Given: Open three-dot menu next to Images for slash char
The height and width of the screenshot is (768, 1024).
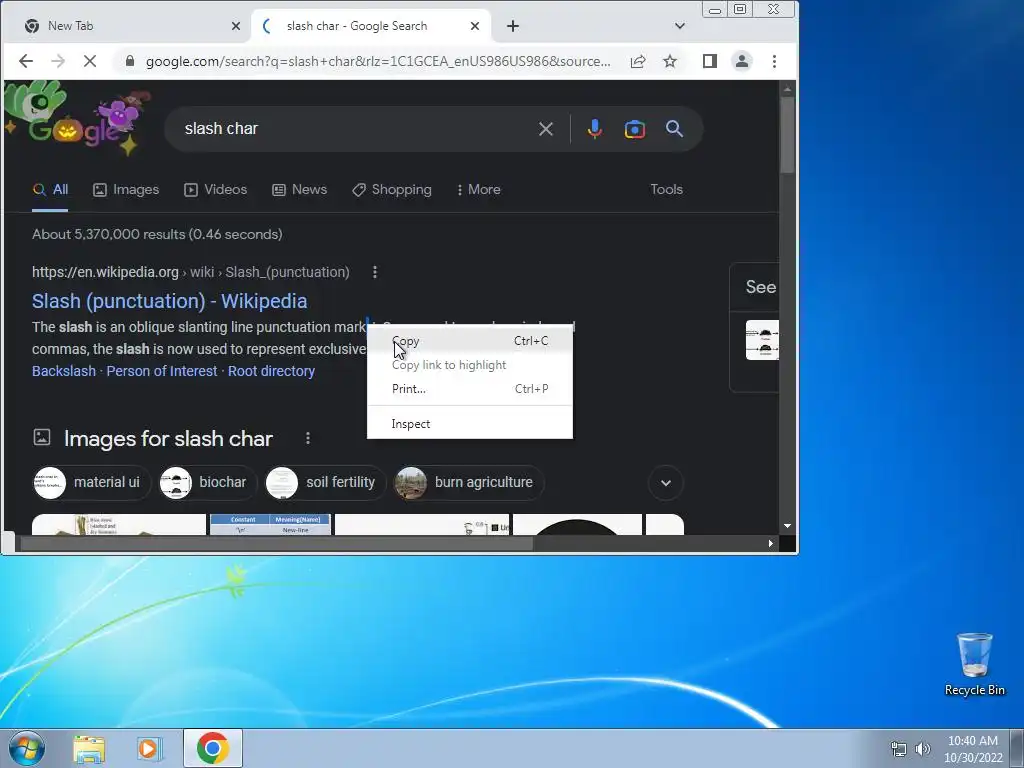Looking at the screenshot, I should tap(308, 439).
